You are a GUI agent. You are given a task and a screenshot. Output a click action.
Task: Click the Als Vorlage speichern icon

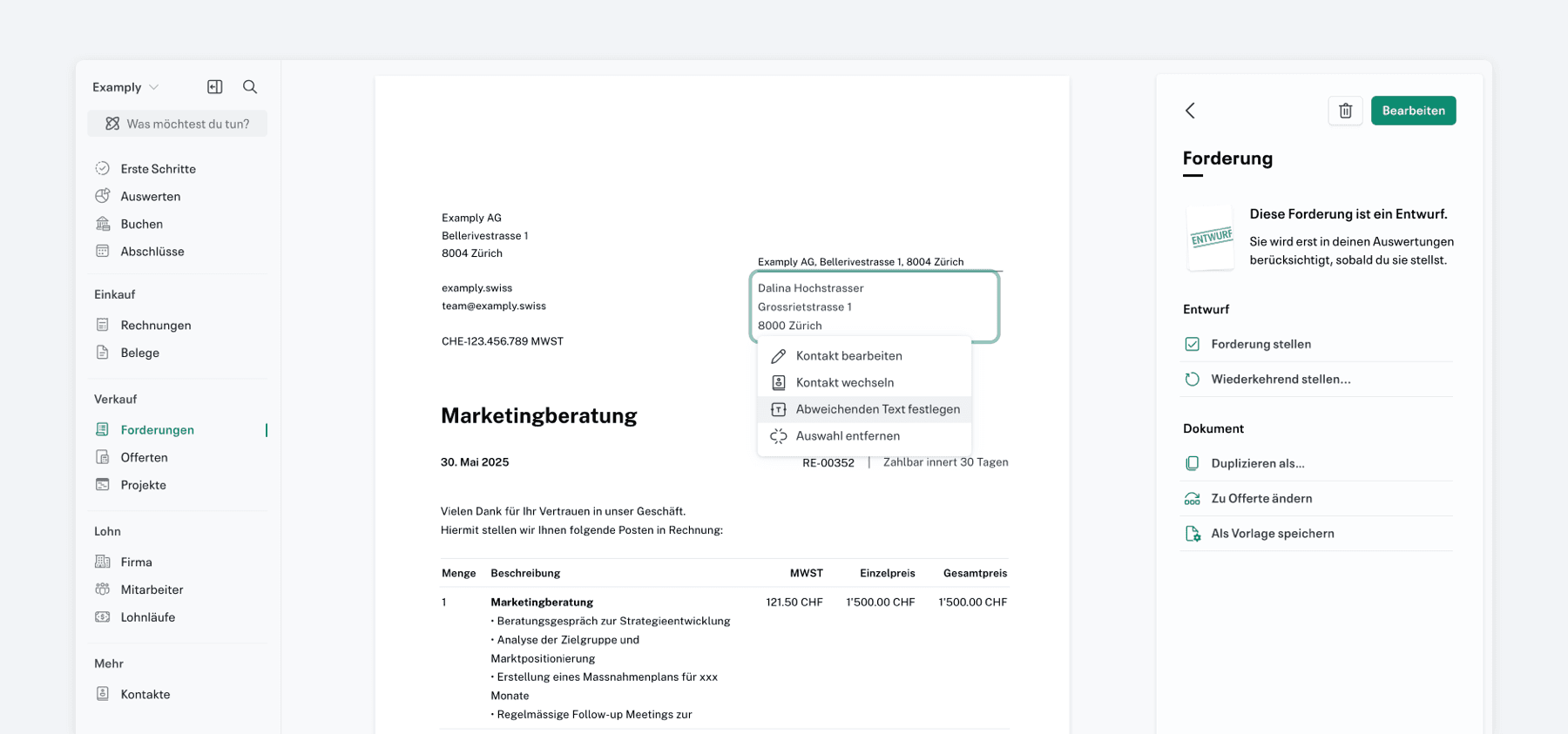click(x=1193, y=533)
